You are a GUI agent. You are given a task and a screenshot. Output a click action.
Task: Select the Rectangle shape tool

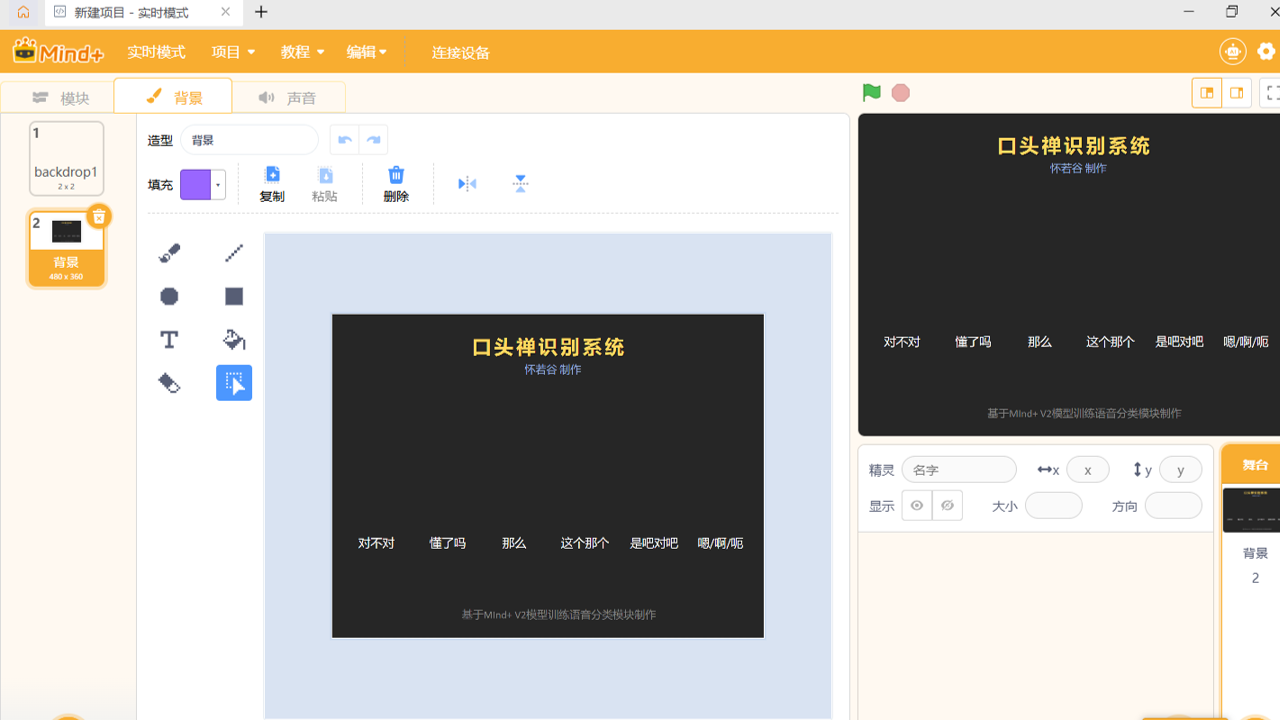pos(232,295)
